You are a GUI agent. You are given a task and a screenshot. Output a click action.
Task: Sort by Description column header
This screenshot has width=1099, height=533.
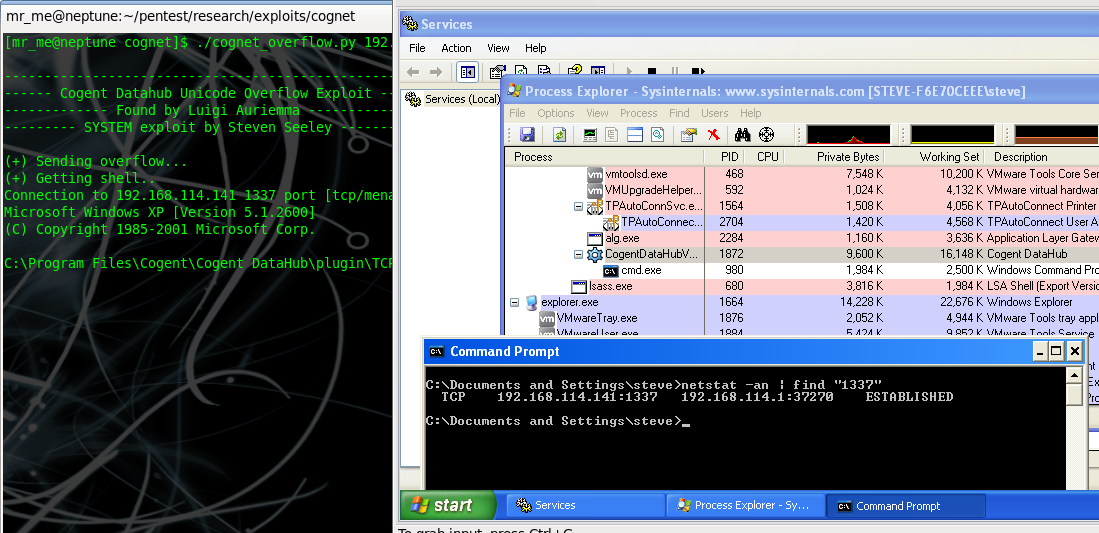point(1042,156)
